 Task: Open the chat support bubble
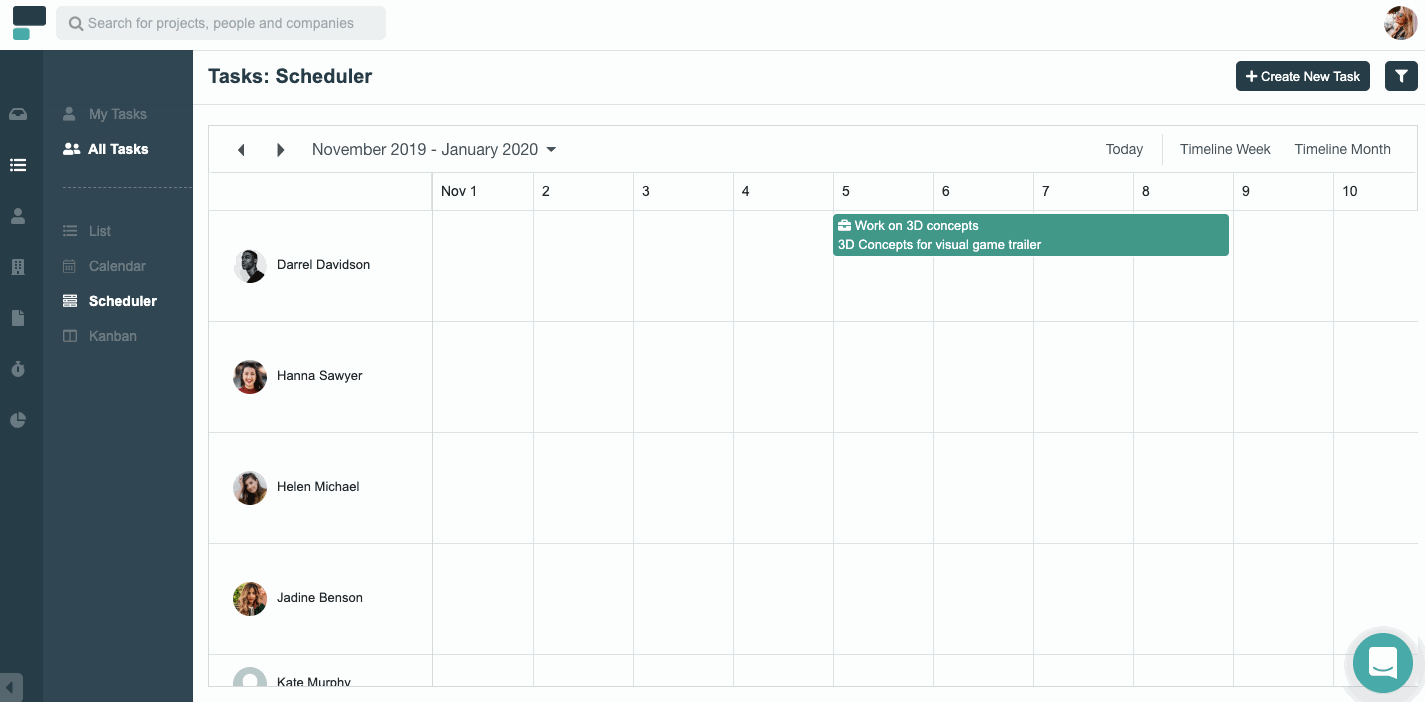point(1383,663)
